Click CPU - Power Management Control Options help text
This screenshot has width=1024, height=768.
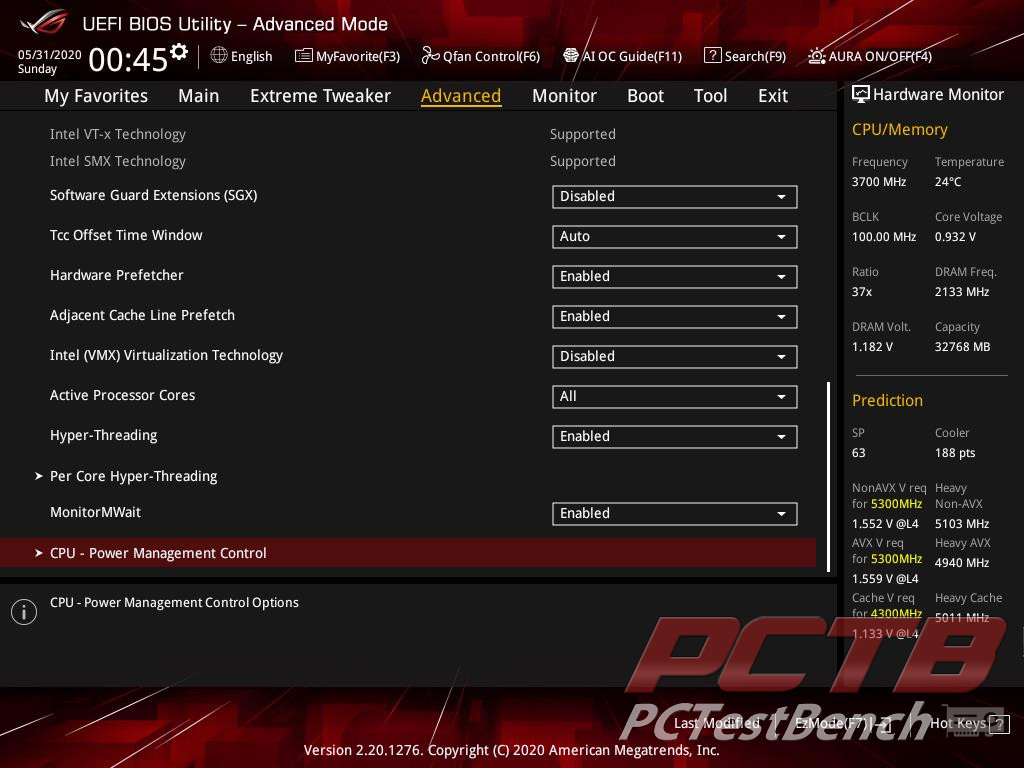click(174, 602)
